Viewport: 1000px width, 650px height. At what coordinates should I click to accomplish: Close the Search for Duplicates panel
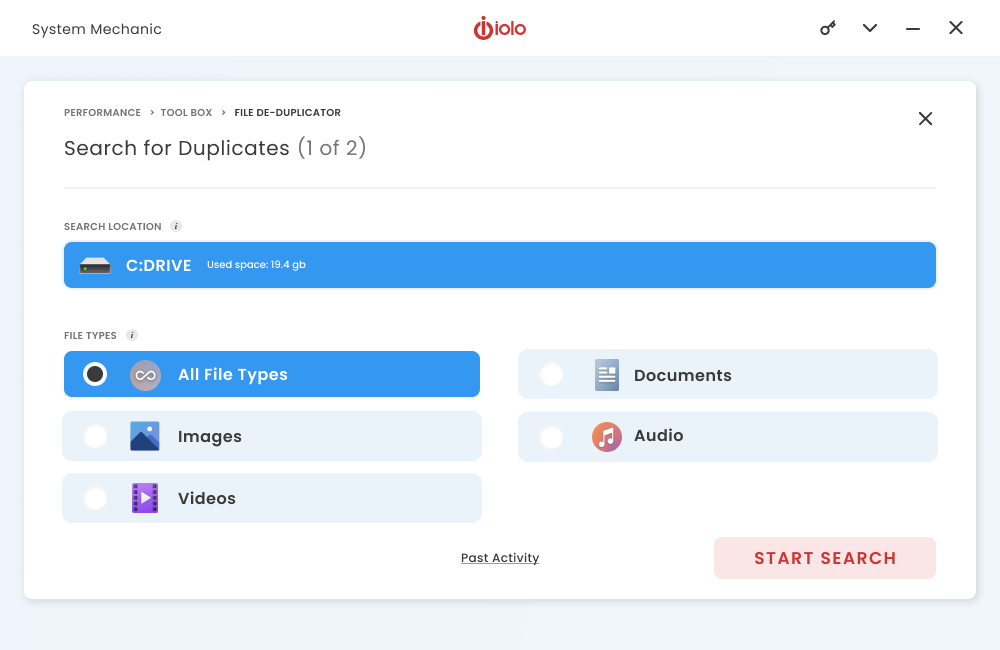tap(925, 119)
